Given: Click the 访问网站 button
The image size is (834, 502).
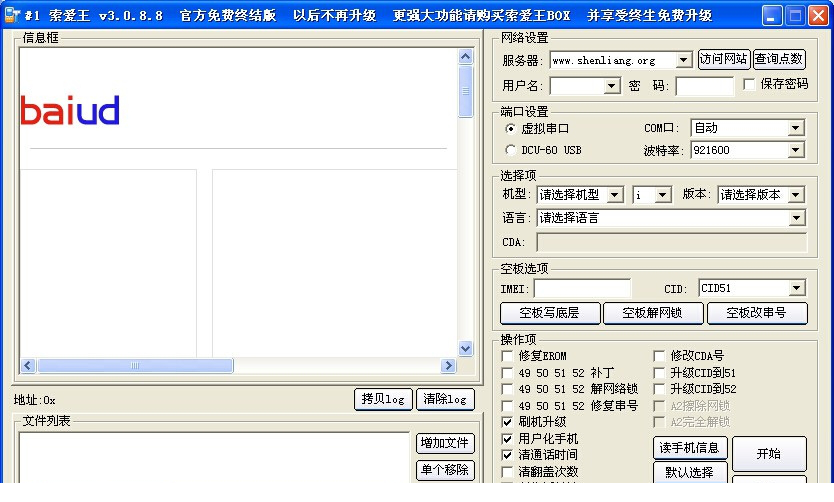Looking at the screenshot, I should coord(723,59).
